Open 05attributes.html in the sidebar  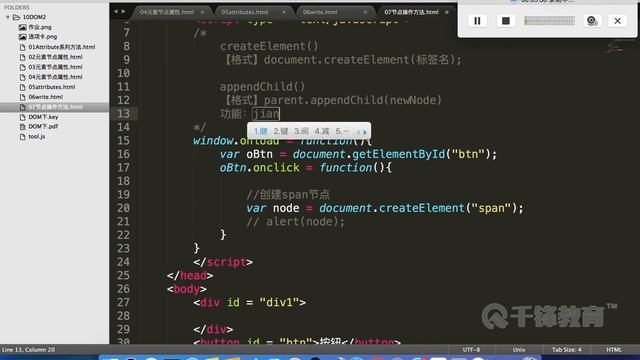[51, 87]
